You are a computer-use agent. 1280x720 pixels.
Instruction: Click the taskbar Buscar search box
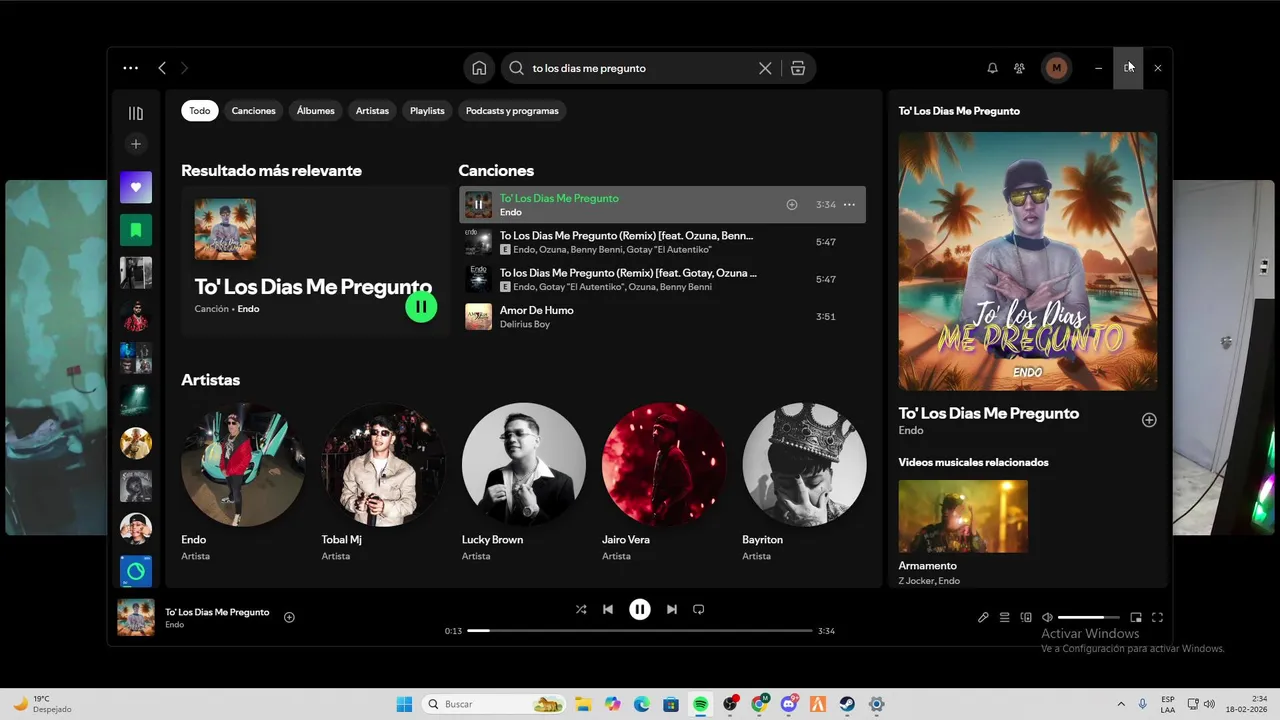coord(494,704)
